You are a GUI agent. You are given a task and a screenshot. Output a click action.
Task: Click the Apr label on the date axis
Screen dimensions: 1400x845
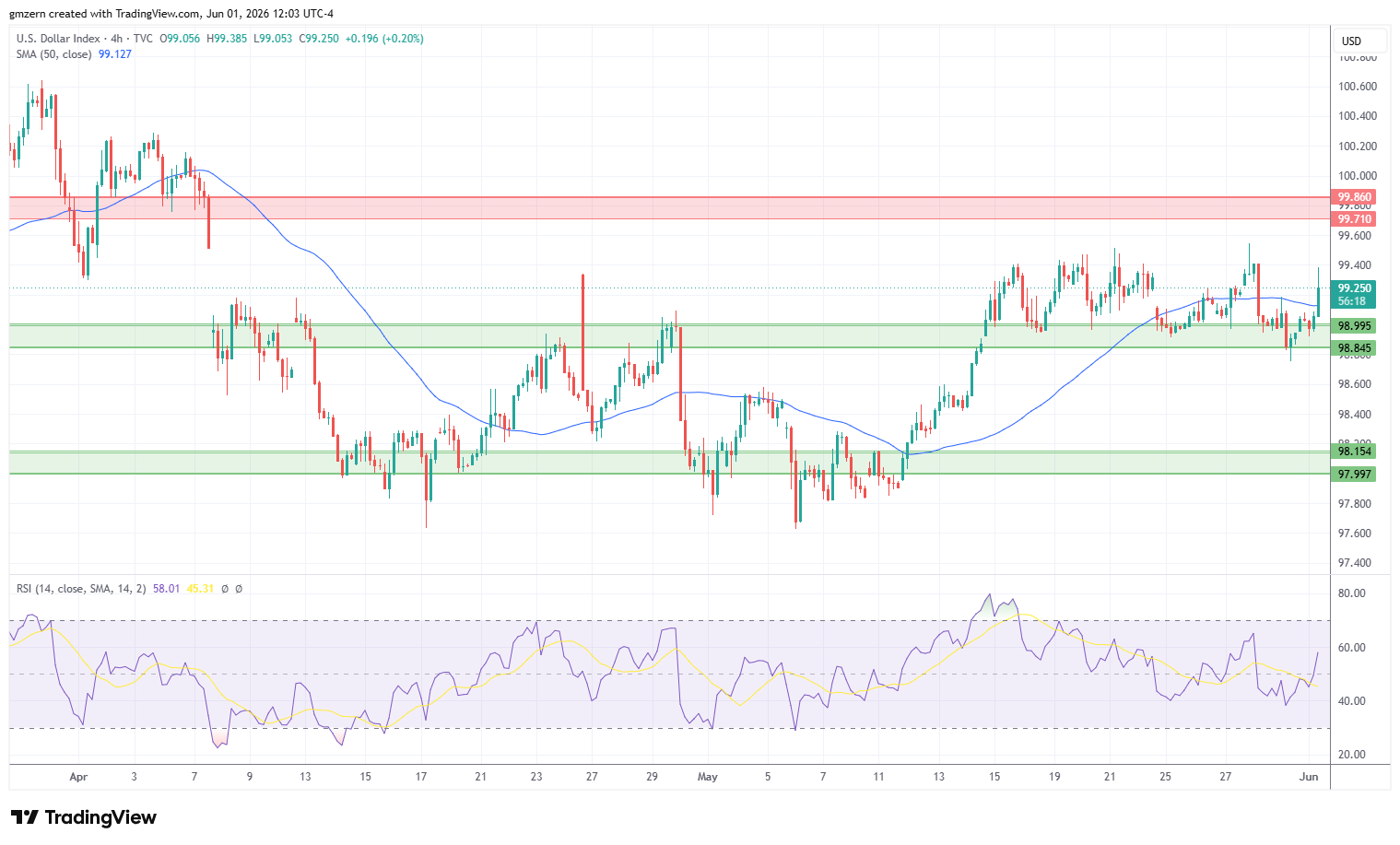[x=78, y=777]
